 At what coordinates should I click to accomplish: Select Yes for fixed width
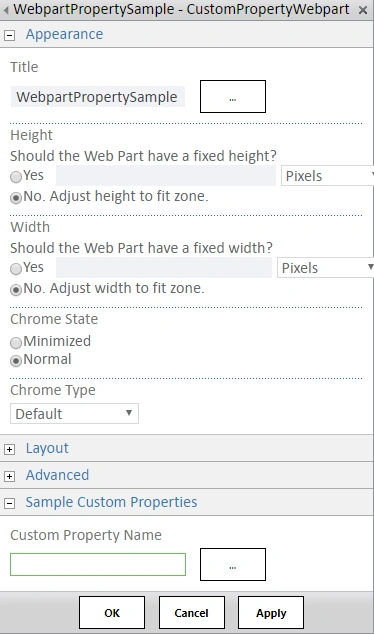[x=16, y=269]
